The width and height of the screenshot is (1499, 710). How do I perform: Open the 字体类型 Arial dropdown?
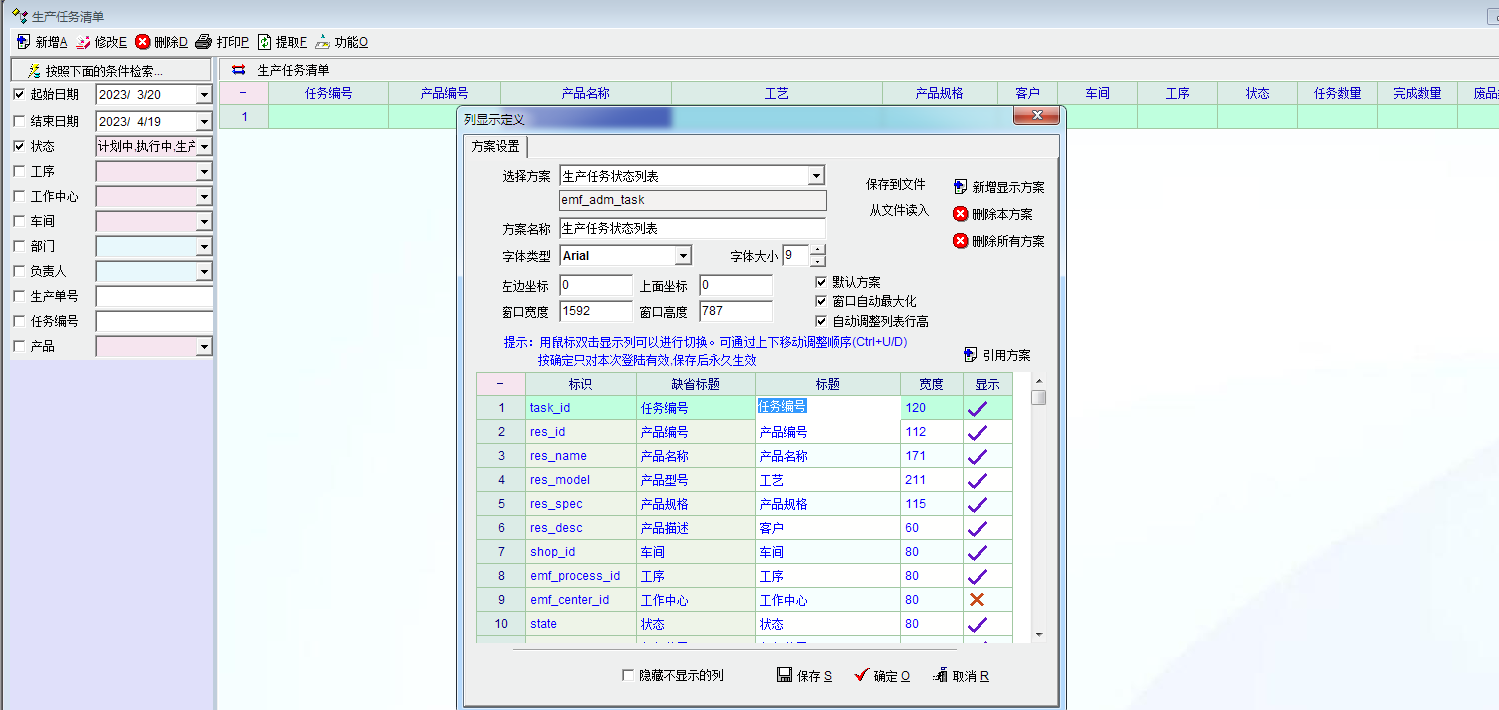coord(682,256)
